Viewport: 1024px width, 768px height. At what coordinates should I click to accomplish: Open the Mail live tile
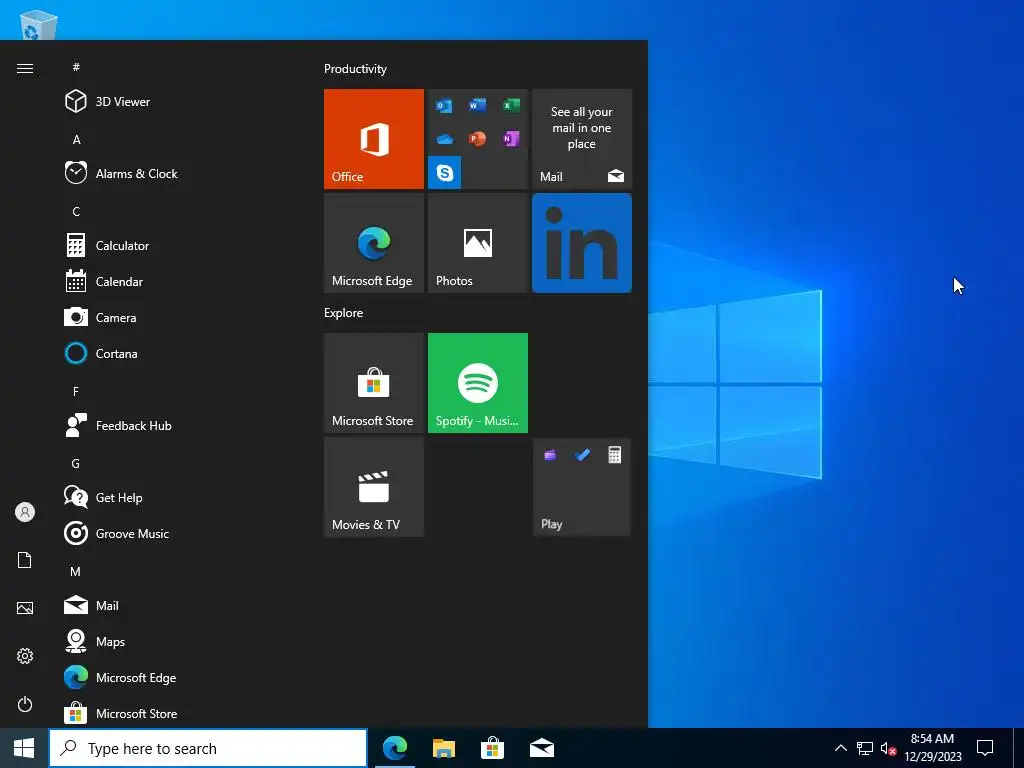pos(582,139)
